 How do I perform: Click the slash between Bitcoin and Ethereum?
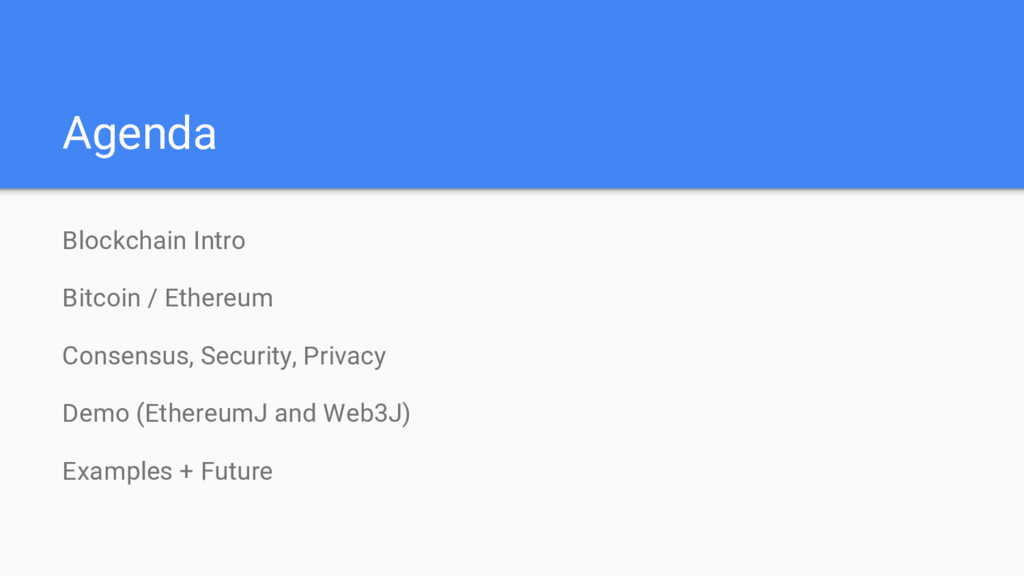152,298
